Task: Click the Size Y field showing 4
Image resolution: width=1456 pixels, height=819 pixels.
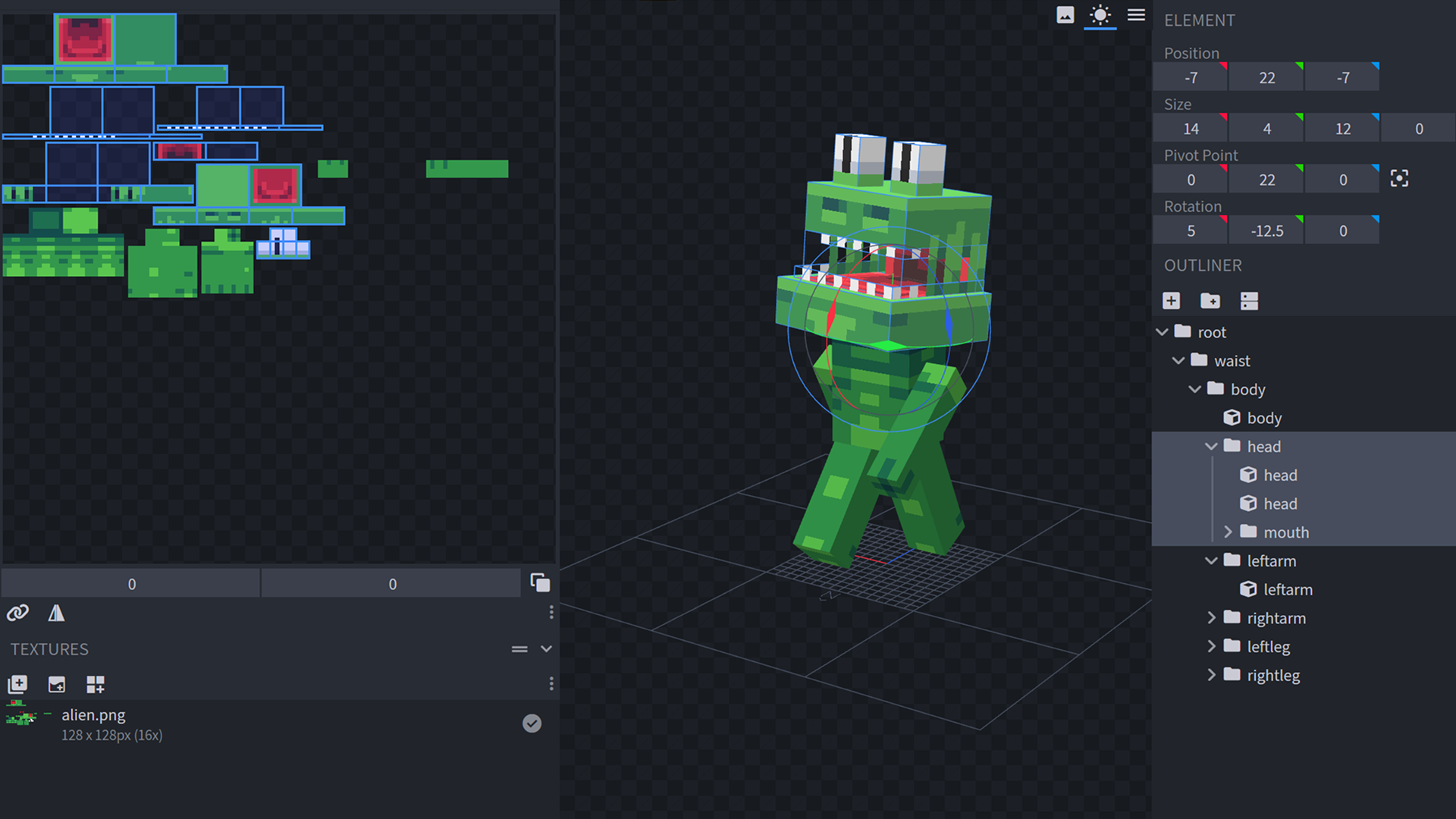Action: (x=1266, y=128)
